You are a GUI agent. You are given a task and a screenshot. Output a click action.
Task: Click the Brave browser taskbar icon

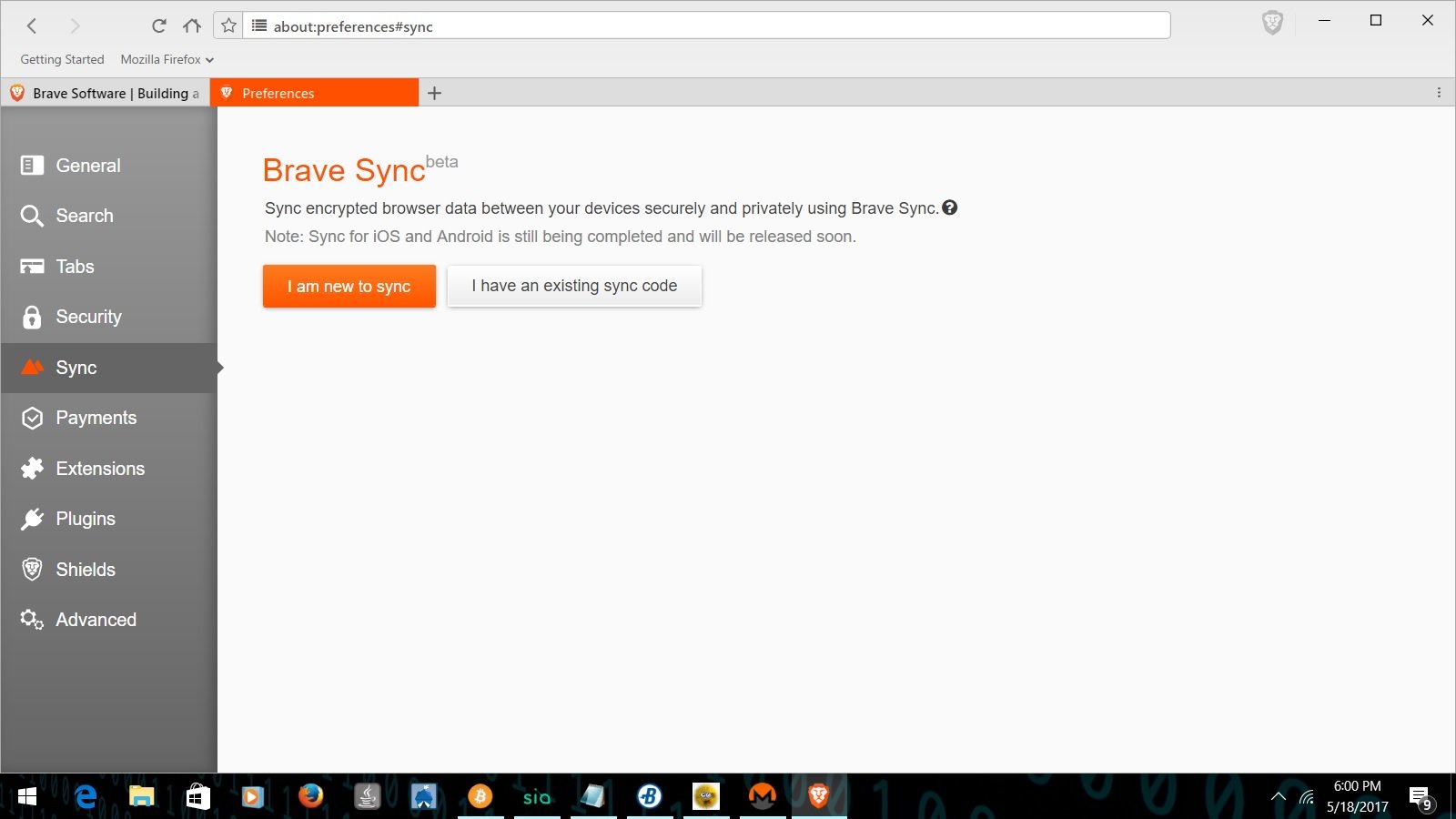(819, 796)
